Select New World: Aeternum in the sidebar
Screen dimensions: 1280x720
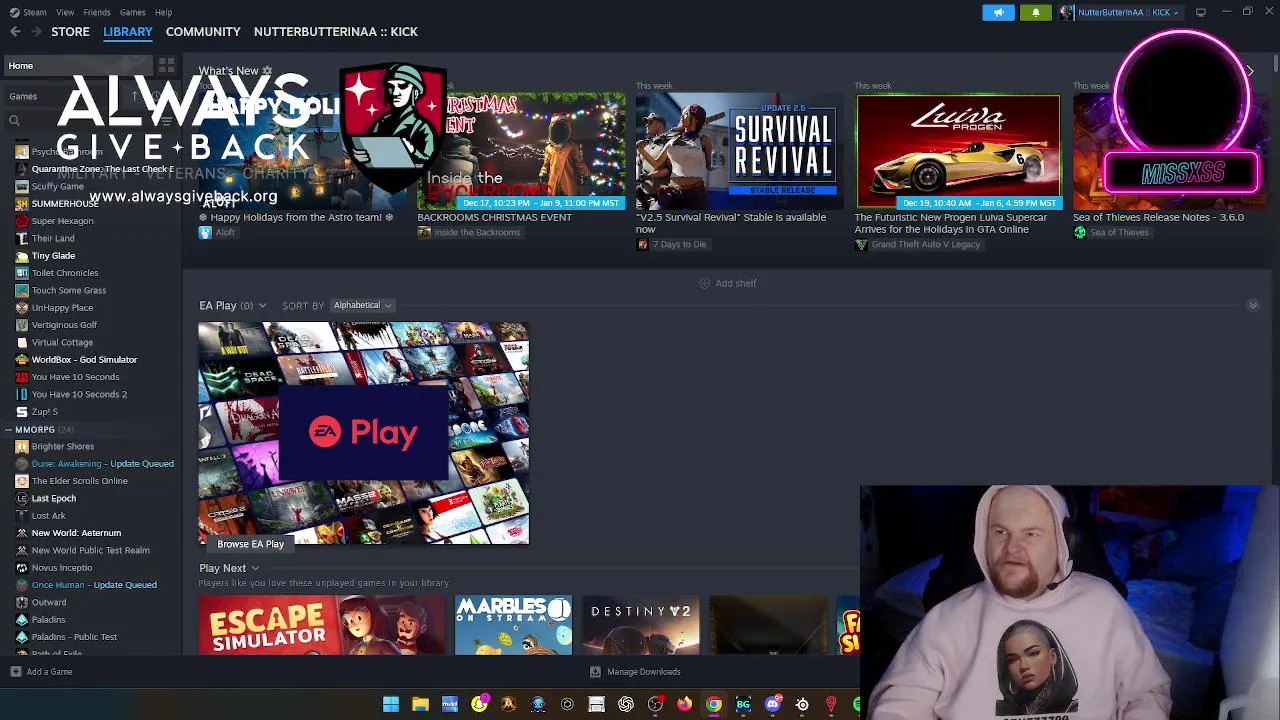76,533
